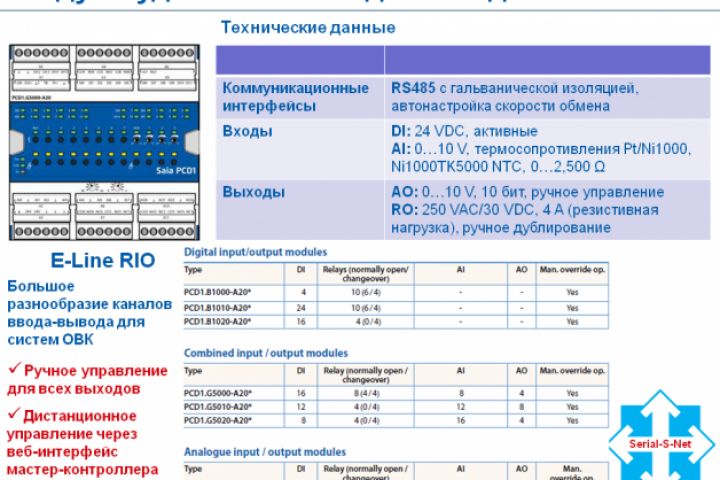Click the red checkmark before Ручное управление
The width and height of the screenshot is (720, 480).
coord(15,368)
